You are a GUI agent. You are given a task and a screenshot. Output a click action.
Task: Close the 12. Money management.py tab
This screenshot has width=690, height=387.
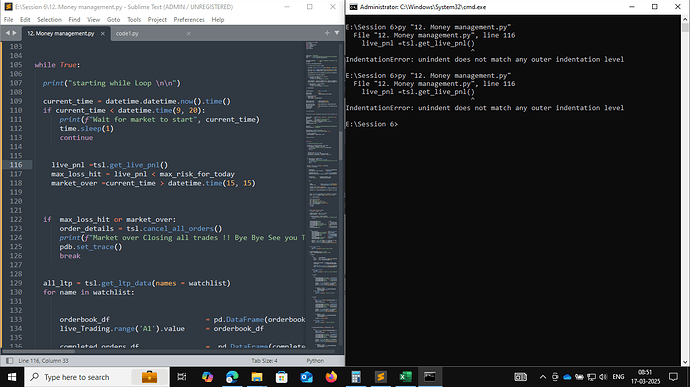click(103, 33)
